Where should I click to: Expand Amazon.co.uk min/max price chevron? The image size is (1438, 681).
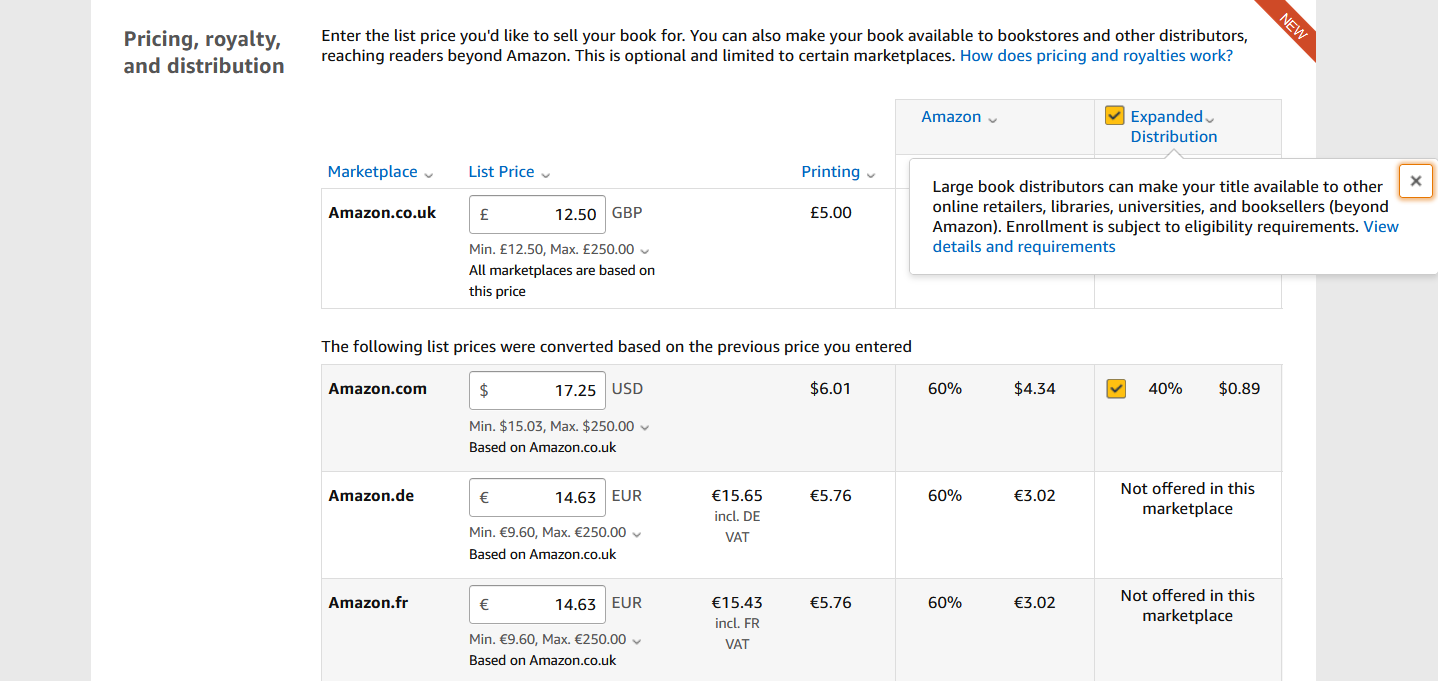(x=645, y=251)
